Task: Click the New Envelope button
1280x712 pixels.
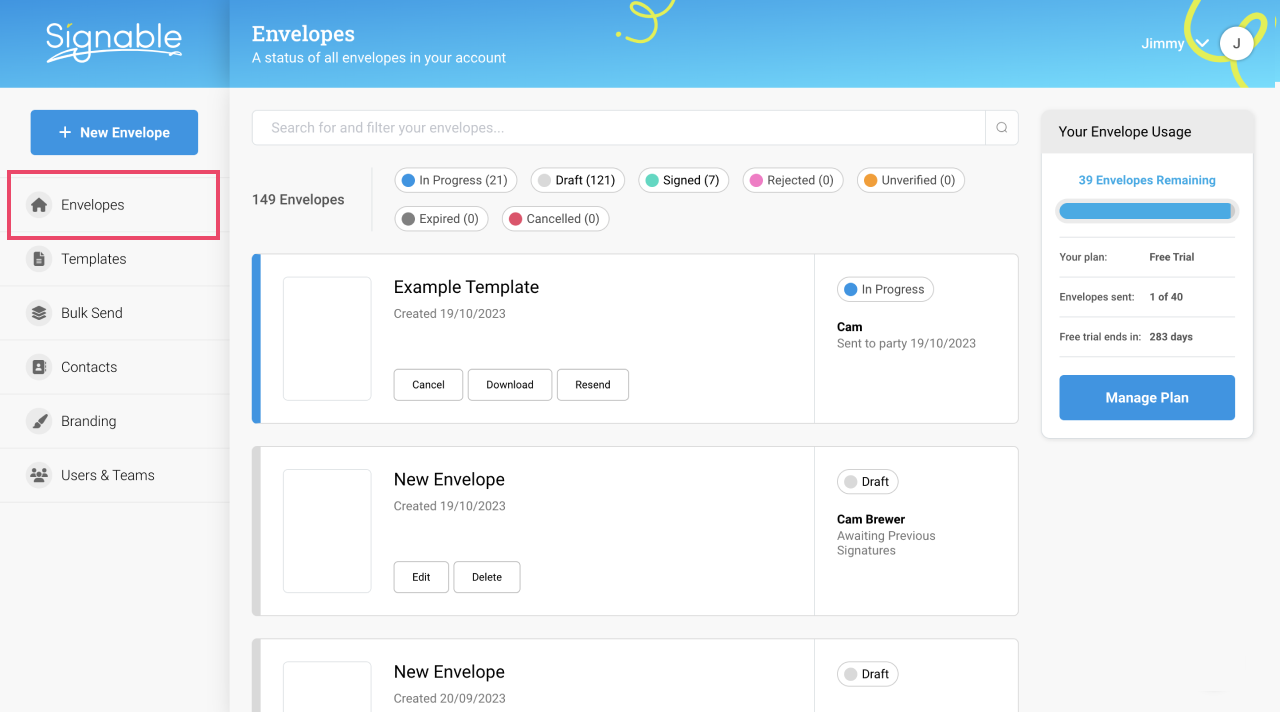Action: (x=114, y=132)
